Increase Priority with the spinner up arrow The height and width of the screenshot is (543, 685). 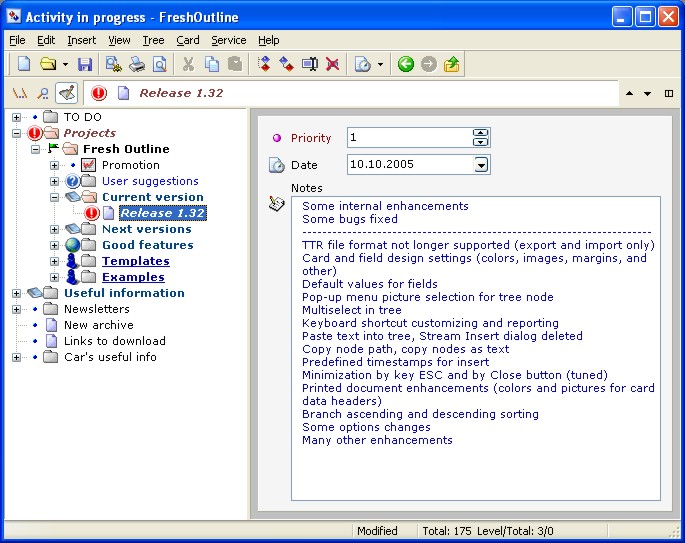[x=481, y=133]
